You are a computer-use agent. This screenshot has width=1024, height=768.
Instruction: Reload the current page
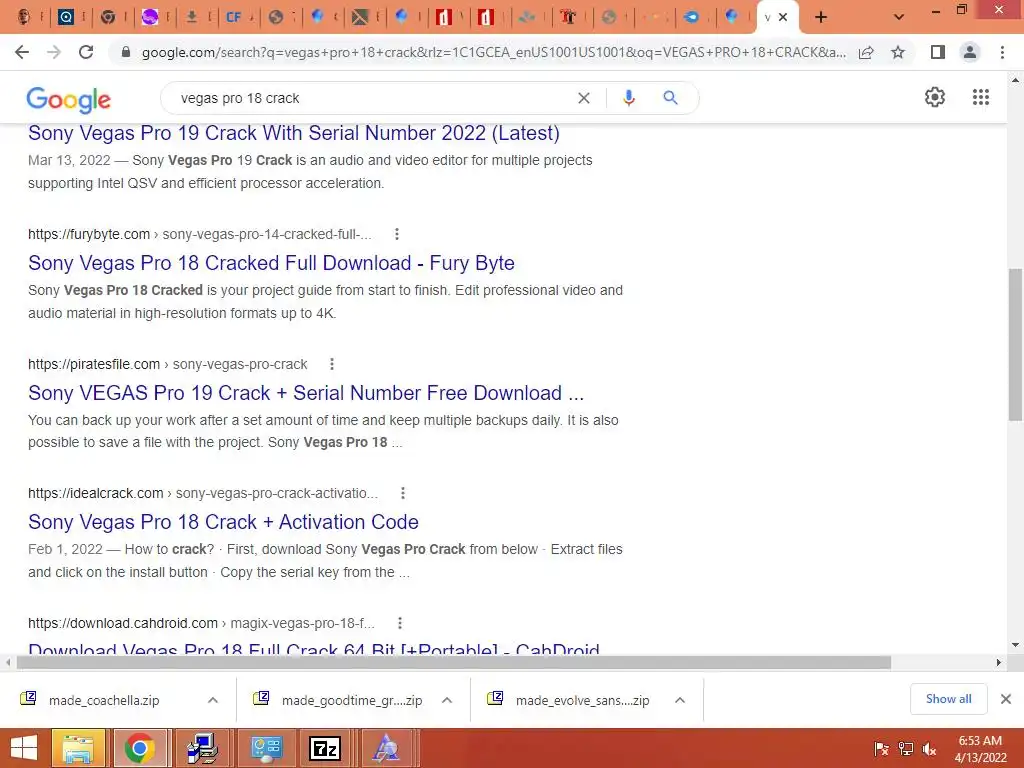86,52
